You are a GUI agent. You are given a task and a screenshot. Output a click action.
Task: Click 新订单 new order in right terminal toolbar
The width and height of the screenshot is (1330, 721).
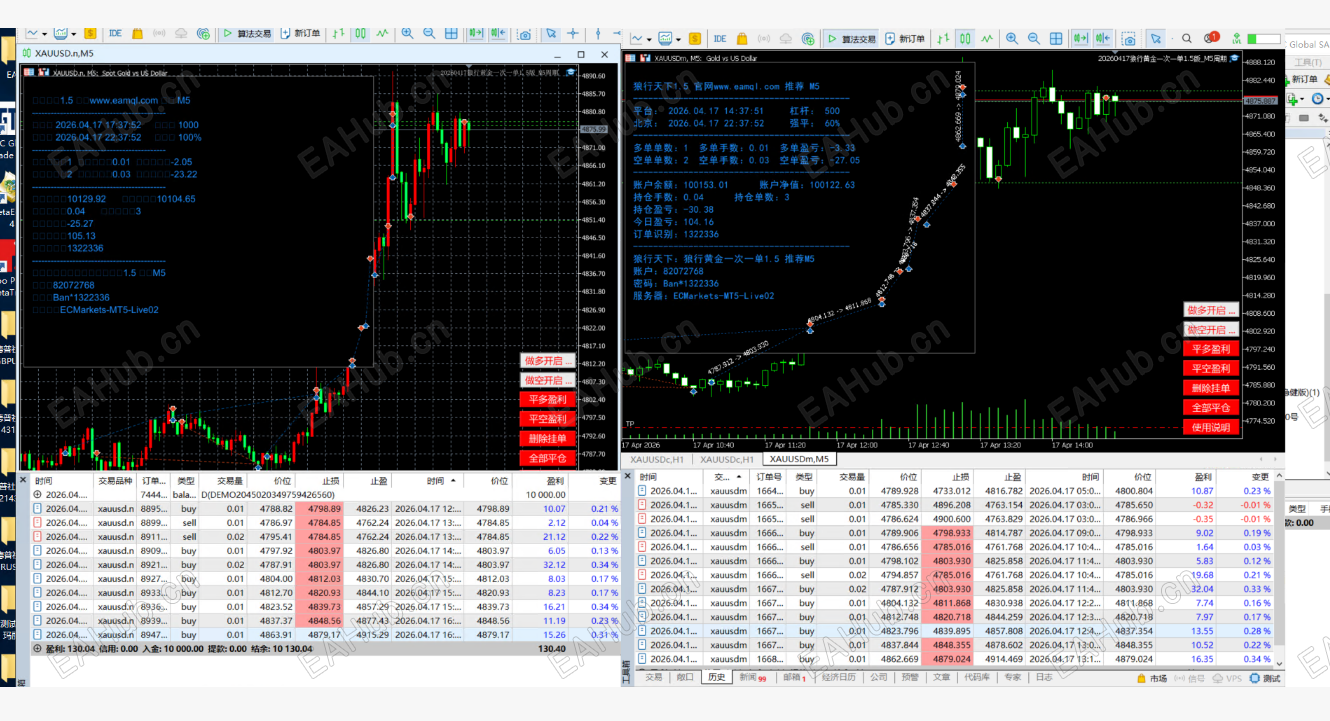click(x=903, y=39)
